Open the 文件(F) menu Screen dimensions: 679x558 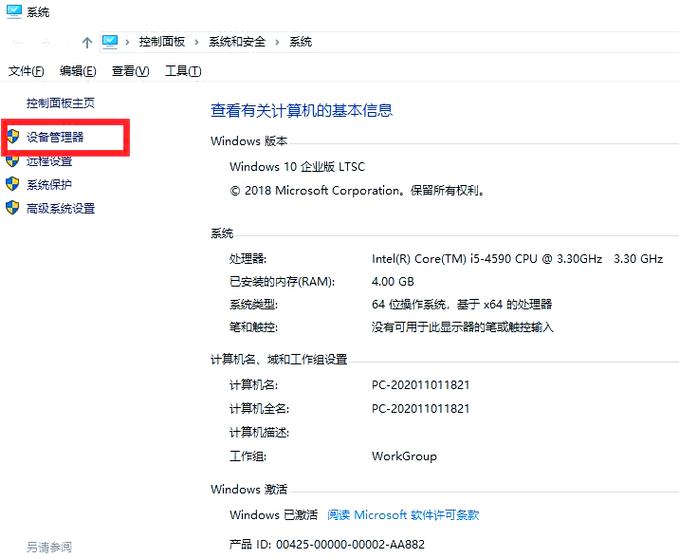point(26,71)
